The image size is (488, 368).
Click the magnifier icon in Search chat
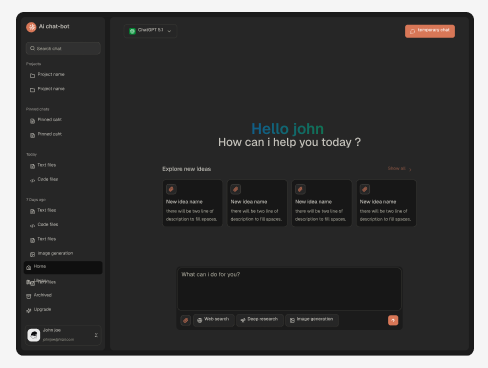(32, 48)
